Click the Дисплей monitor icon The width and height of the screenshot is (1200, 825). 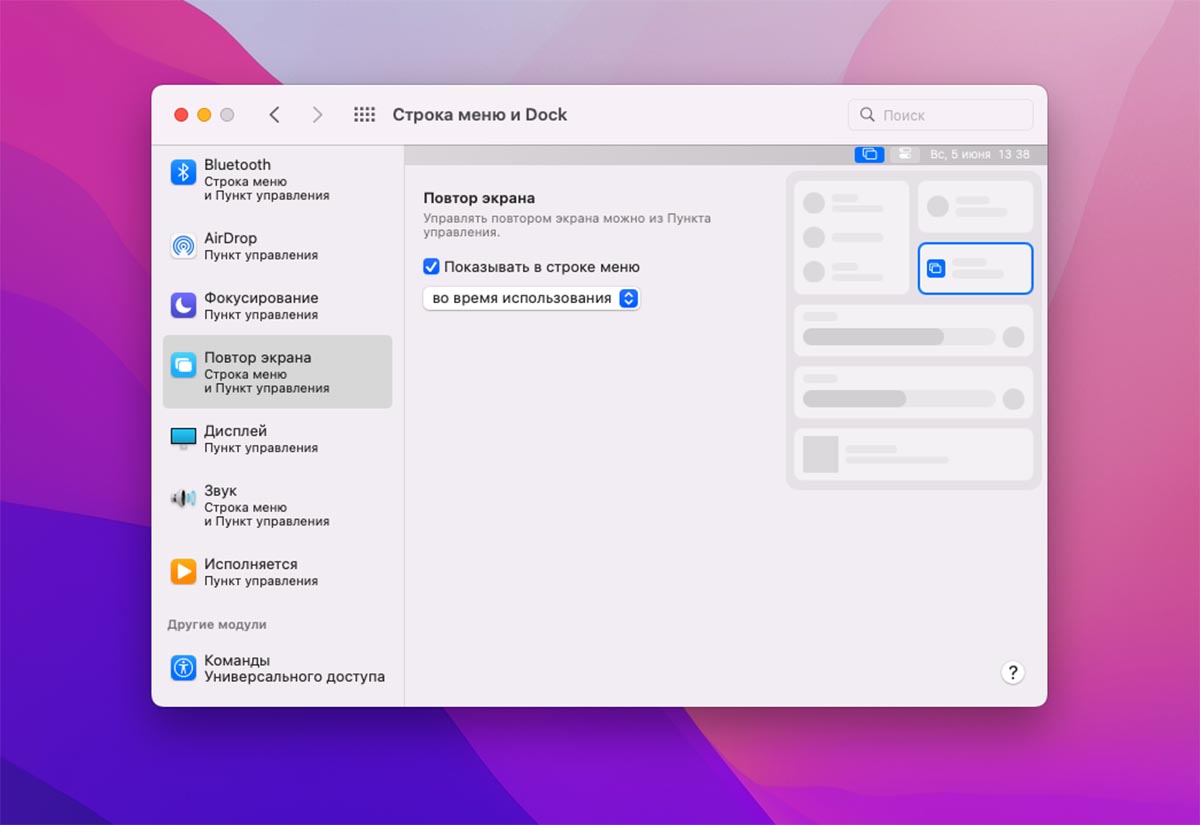(x=183, y=438)
